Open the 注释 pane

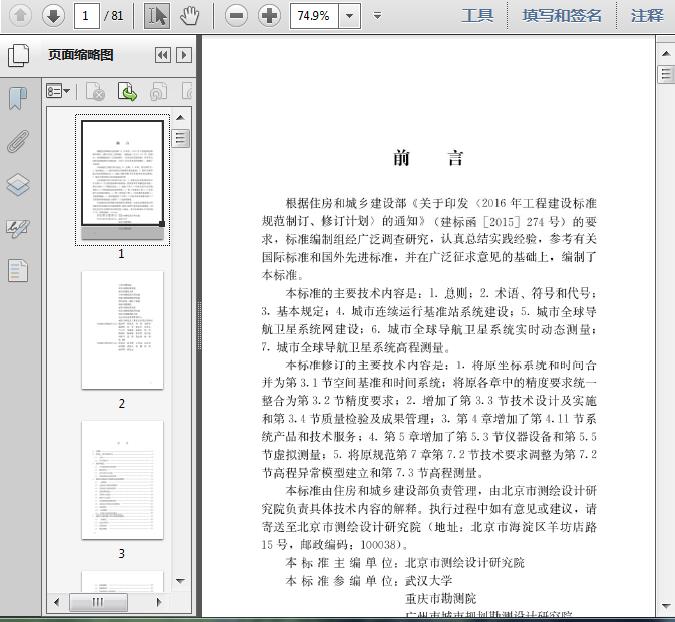click(x=647, y=15)
